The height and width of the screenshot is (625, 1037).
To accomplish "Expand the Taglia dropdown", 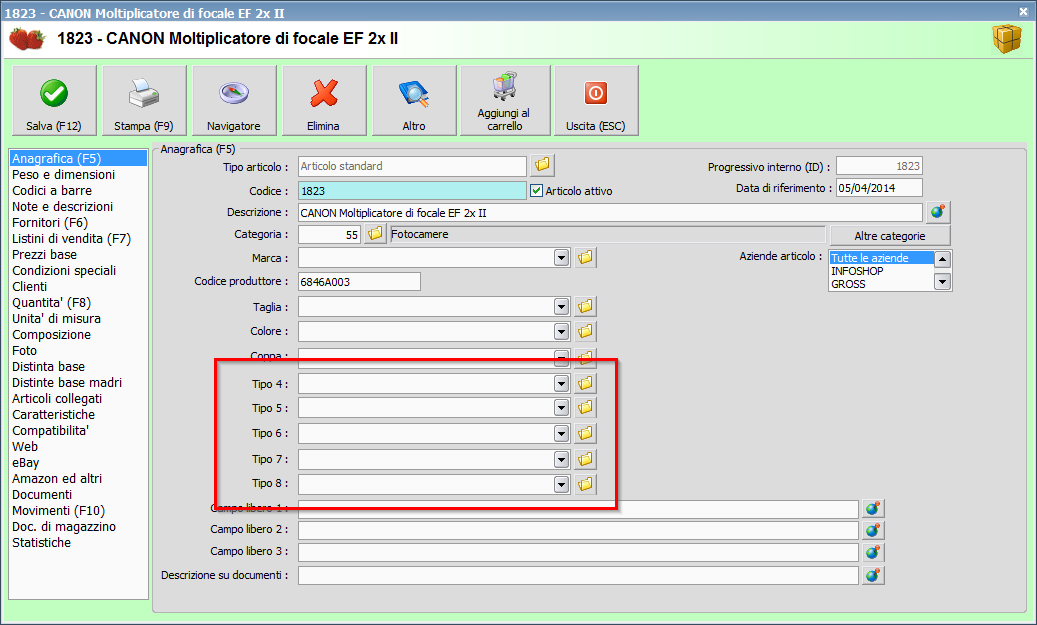I will [561, 306].
